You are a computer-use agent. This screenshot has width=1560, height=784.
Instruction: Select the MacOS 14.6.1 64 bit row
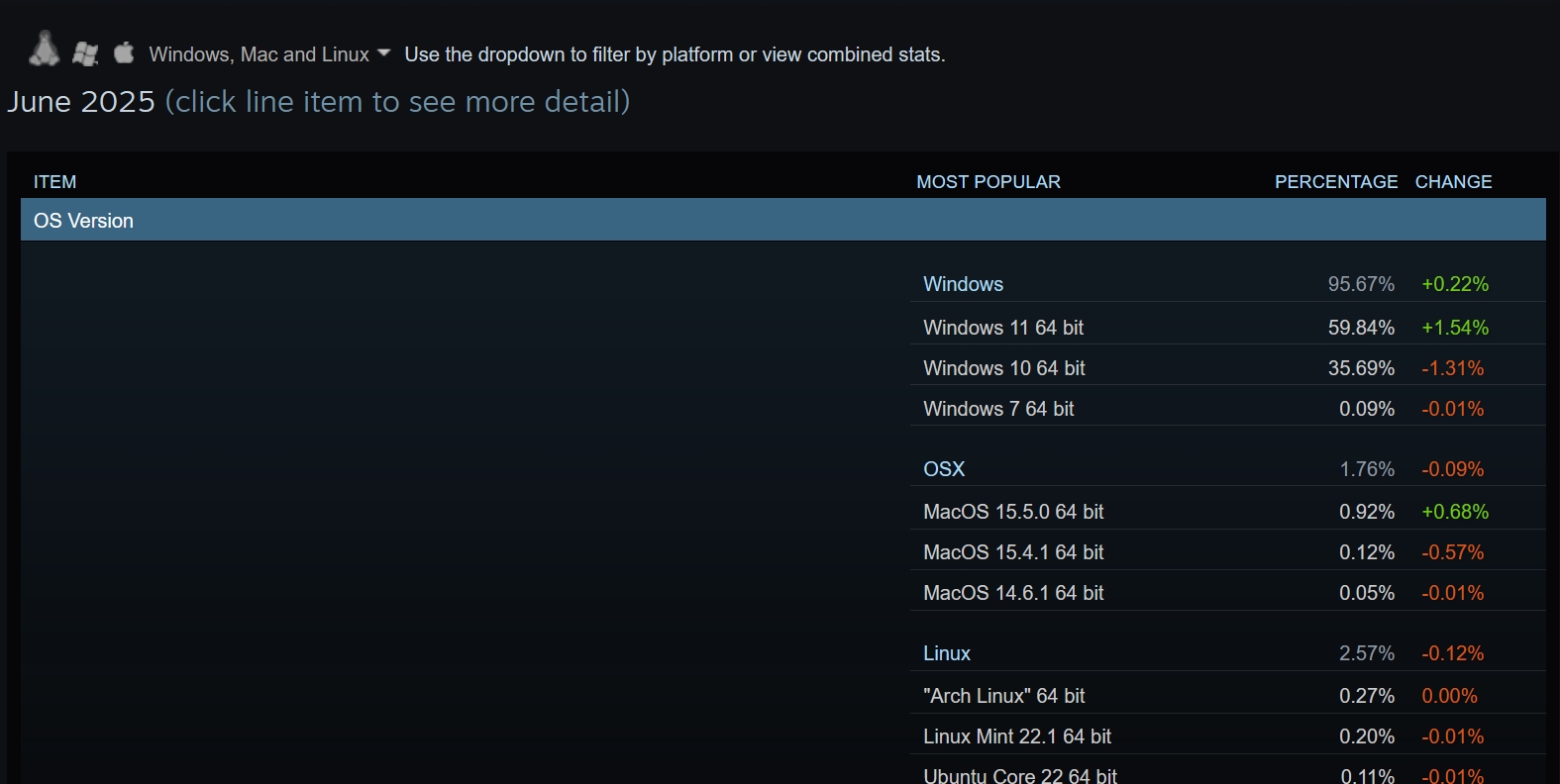click(x=1228, y=592)
